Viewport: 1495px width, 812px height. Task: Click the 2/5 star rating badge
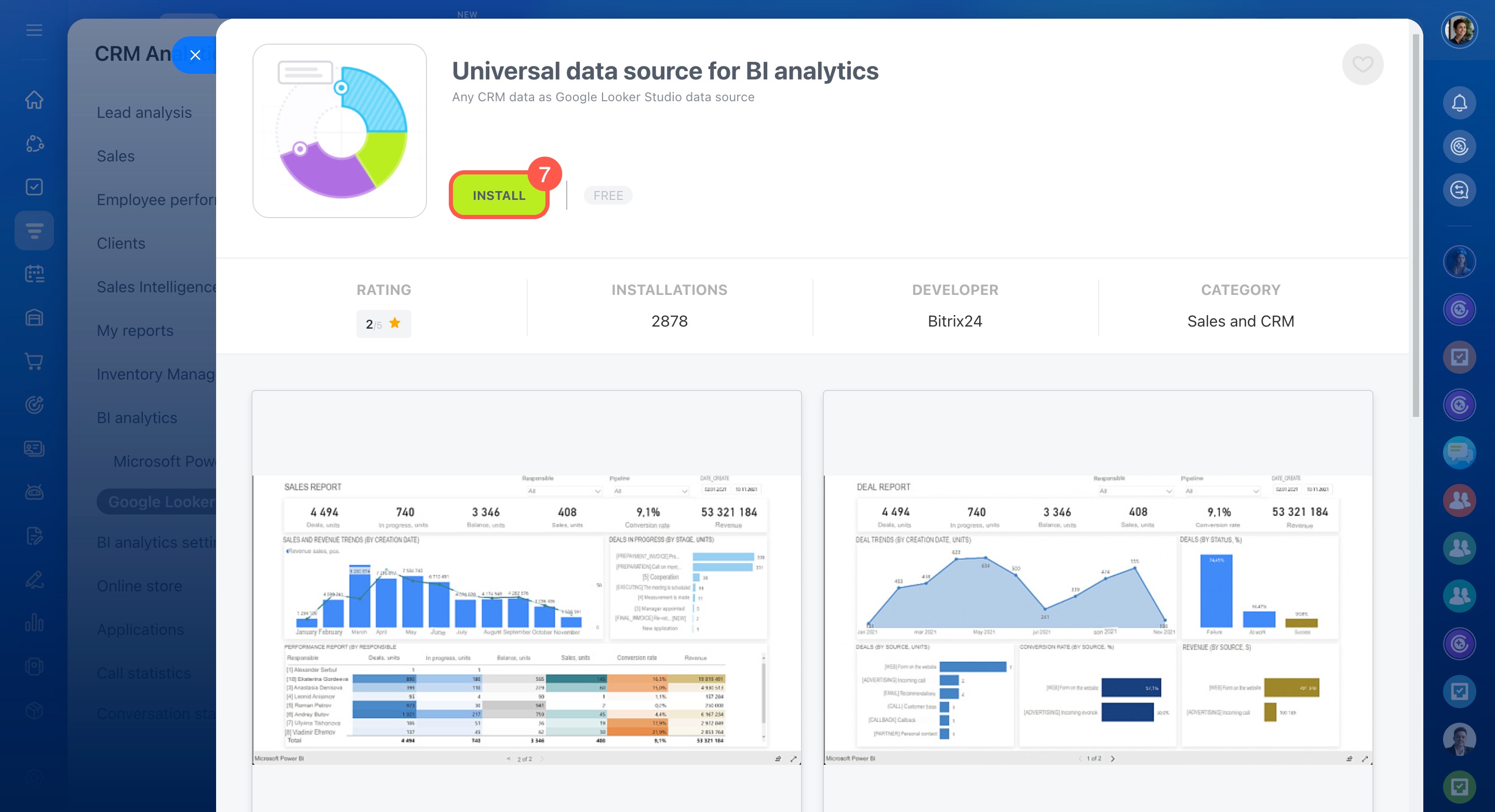coord(383,323)
